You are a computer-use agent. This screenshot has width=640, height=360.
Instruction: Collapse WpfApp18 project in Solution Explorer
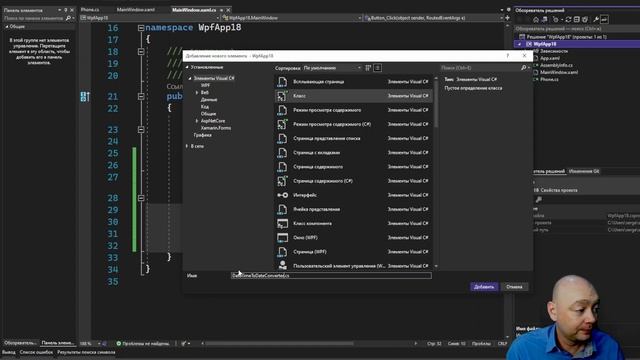pyautogui.click(x=520, y=44)
